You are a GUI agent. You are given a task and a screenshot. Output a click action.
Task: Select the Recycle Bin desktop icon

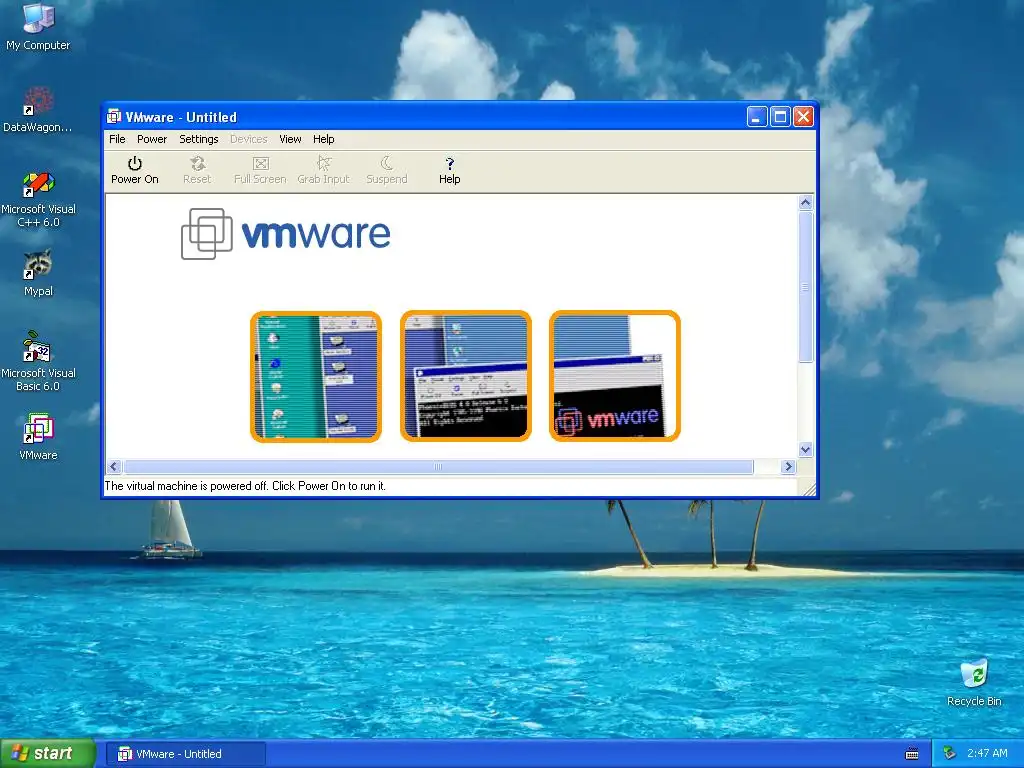pos(974,683)
